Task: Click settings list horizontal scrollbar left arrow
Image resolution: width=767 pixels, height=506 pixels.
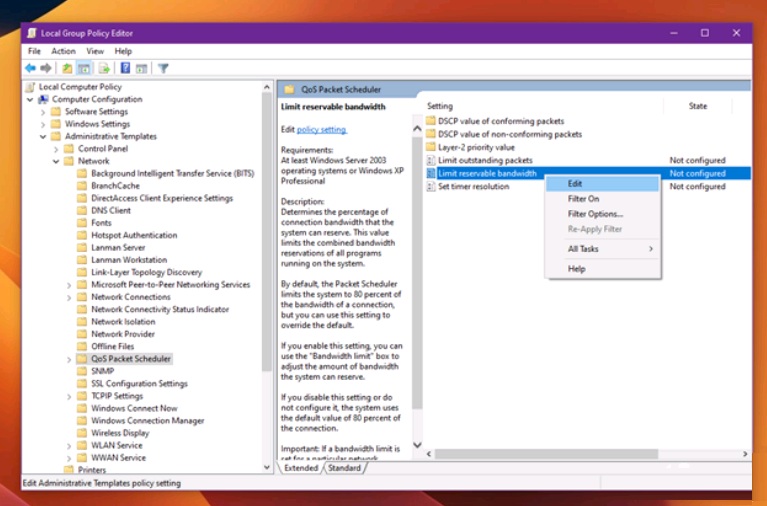Action: 429,454
